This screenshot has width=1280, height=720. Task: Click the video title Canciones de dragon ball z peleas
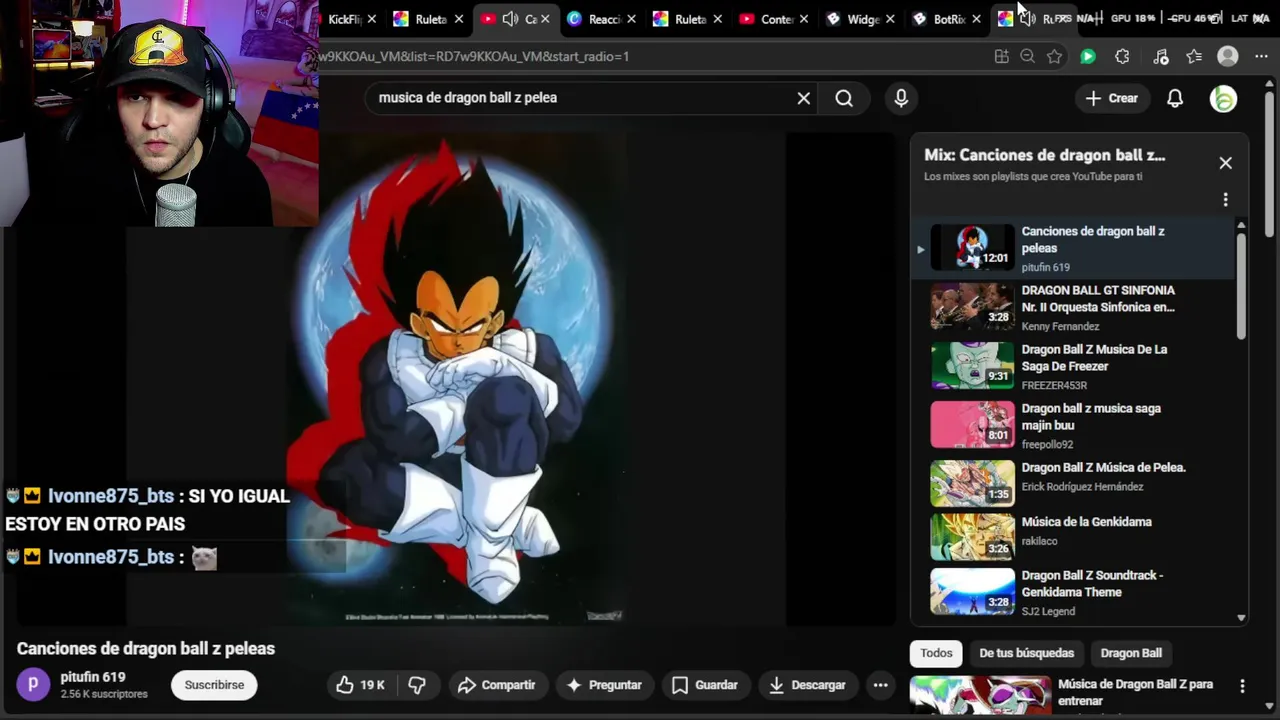point(146,649)
